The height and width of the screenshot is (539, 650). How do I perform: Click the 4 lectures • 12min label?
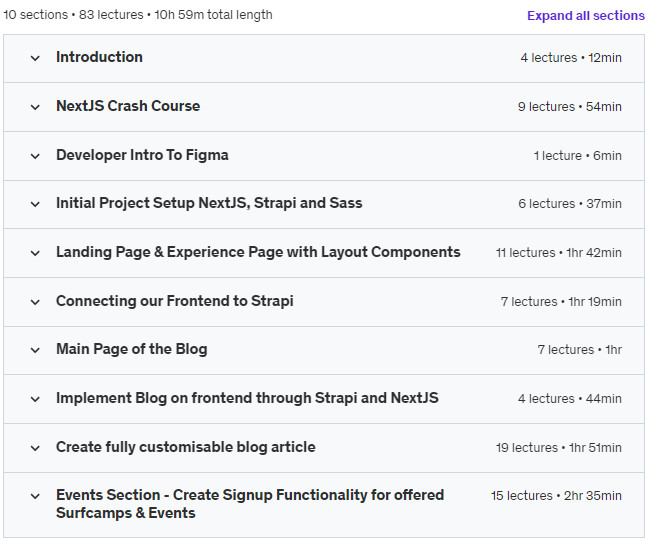571,58
